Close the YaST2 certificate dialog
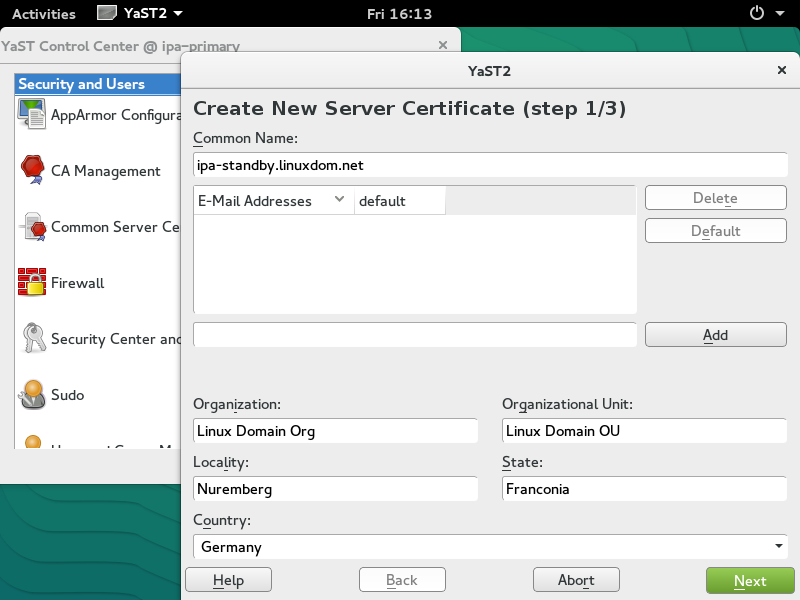800x600 pixels. pos(781,70)
